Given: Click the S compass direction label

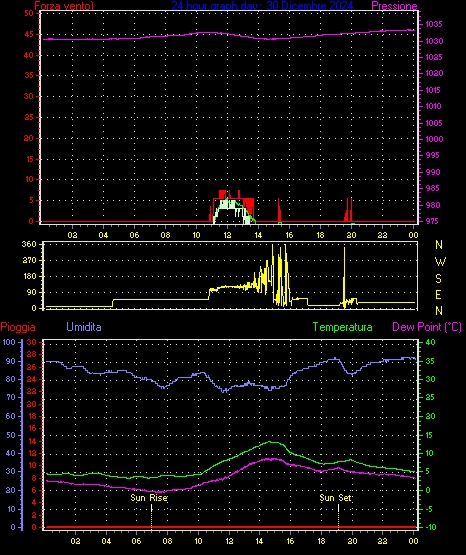Looking at the screenshot, I should (x=438, y=279).
